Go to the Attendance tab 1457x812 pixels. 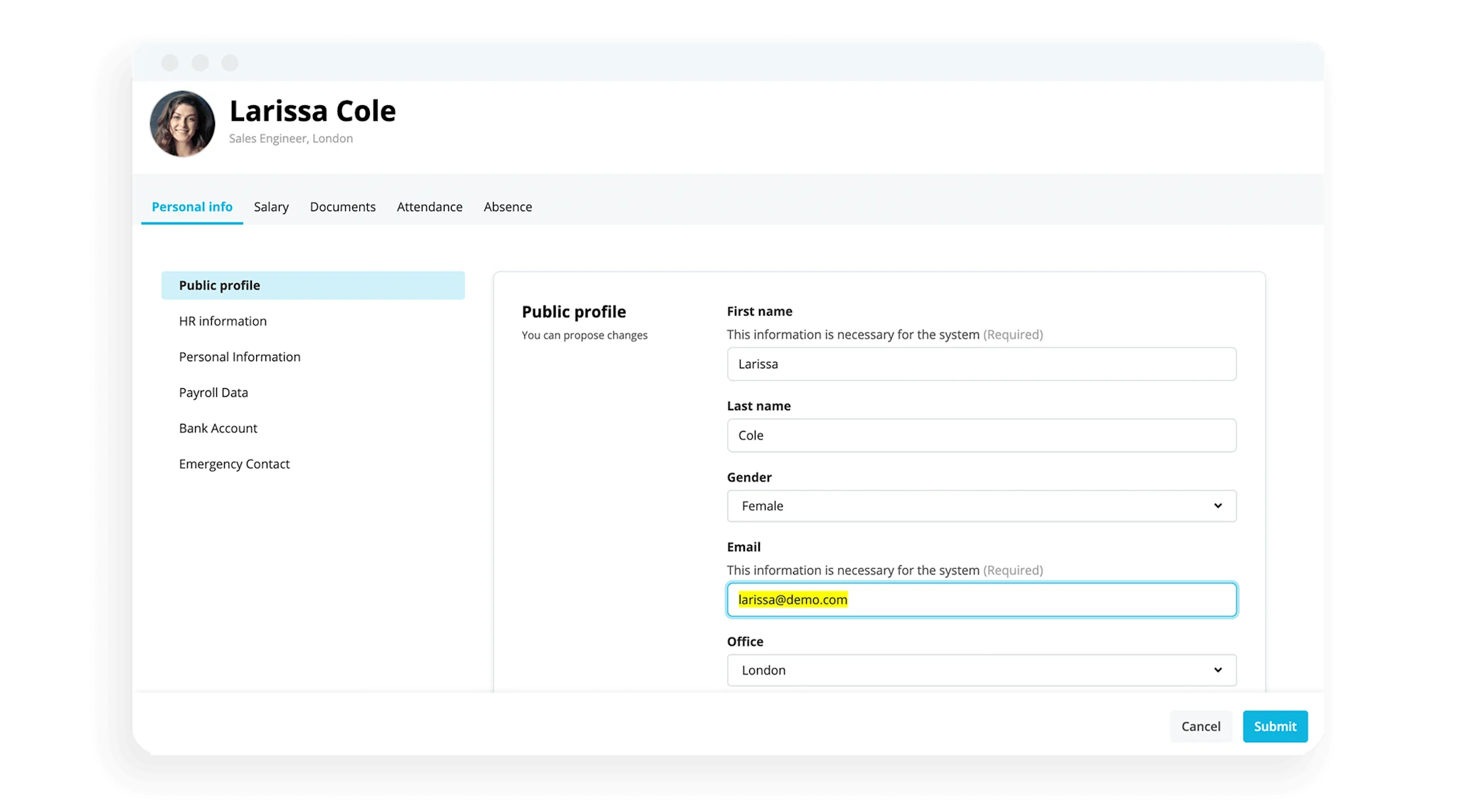[429, 207]
